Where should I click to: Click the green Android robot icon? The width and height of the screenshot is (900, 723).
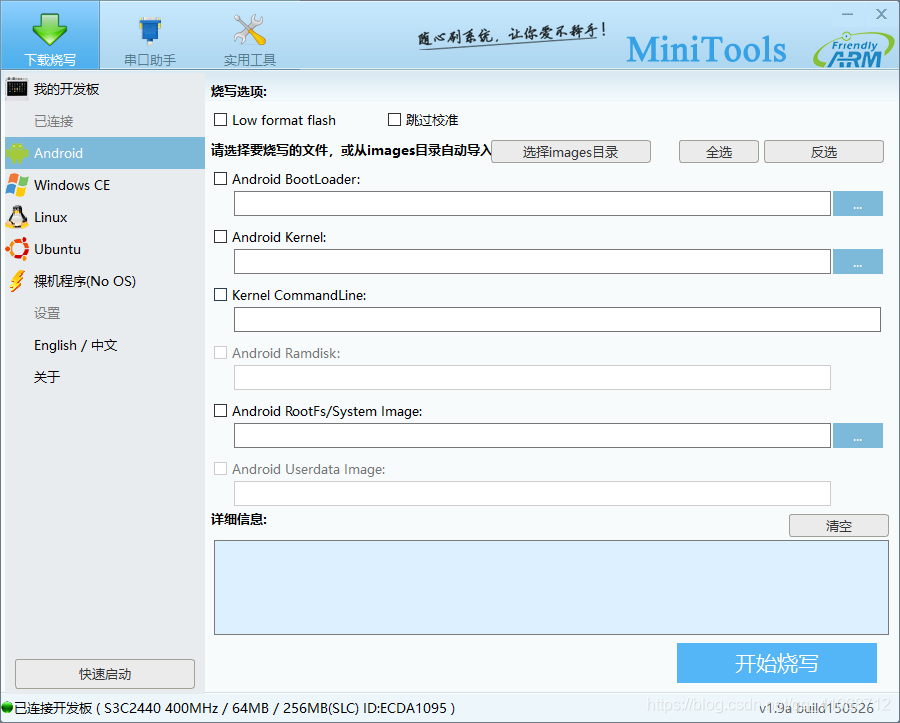click(17, 153)
